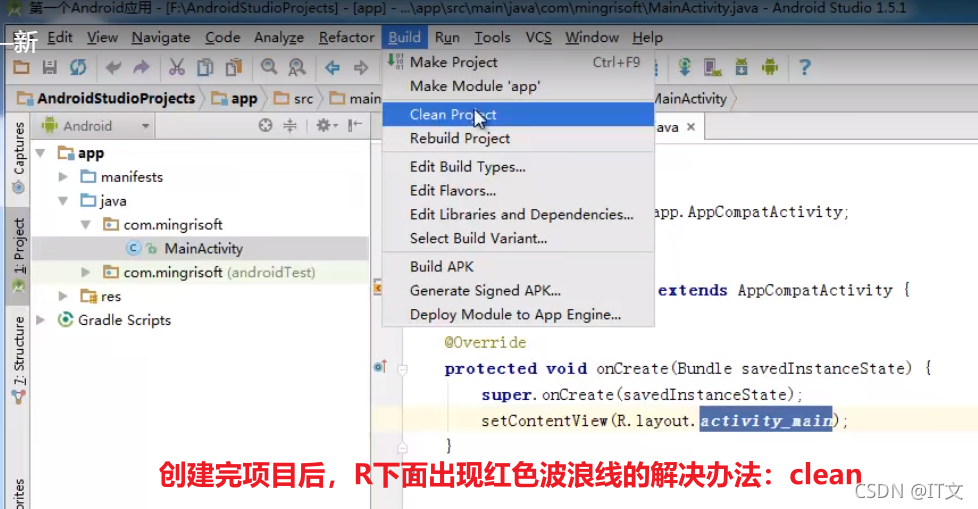
Task: Choose Edit Libraries and Dependencies...
Action: 518,215
